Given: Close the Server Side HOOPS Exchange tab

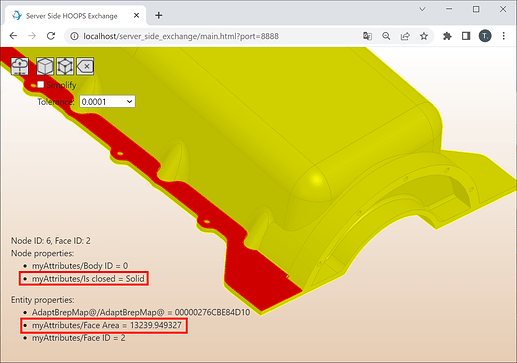Looking at the screenshot, I should point(136,16).
